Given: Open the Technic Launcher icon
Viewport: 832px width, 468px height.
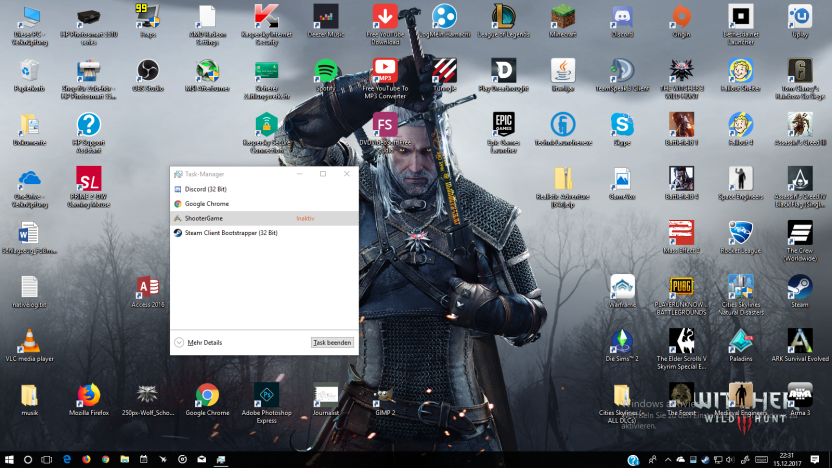Looking at the screenshot, I should point(562,125).
